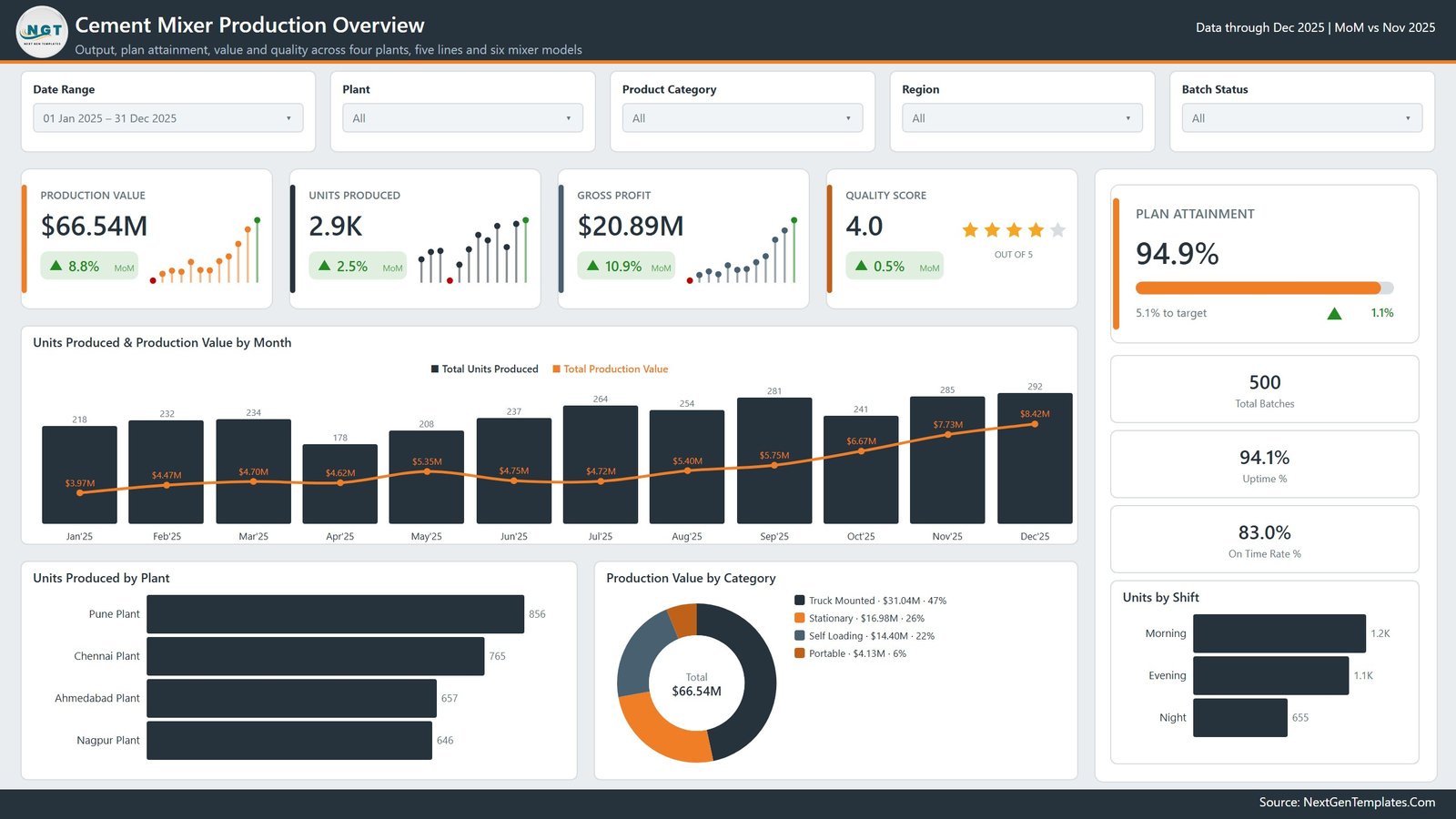Click the 'Units Produced by Plant' title
1456x819 pixels.
coord(101,579)
